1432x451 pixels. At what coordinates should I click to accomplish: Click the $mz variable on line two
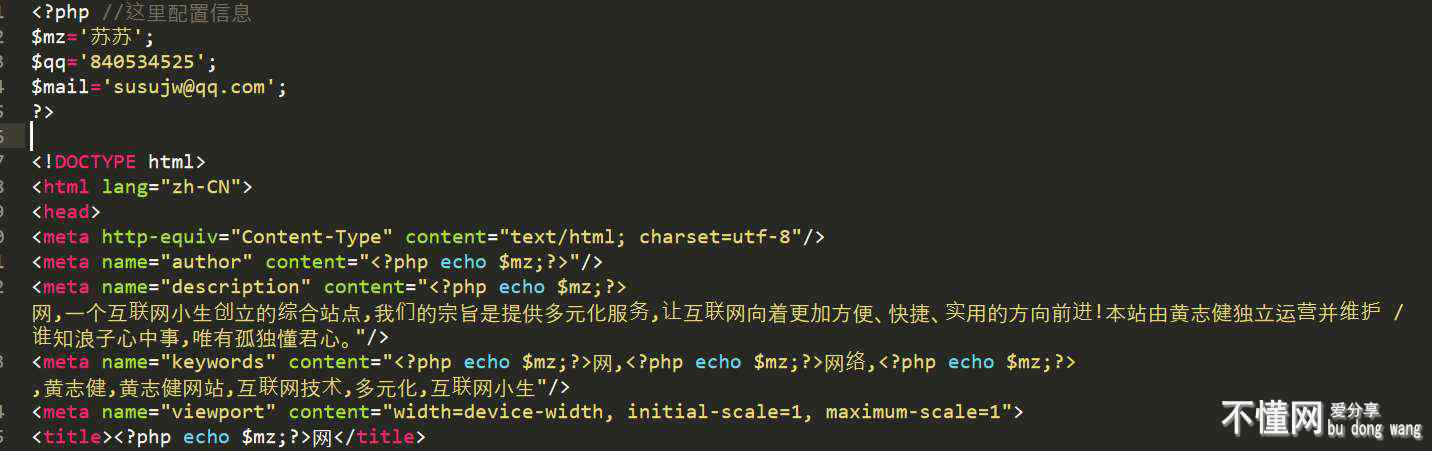click(48, 38)
